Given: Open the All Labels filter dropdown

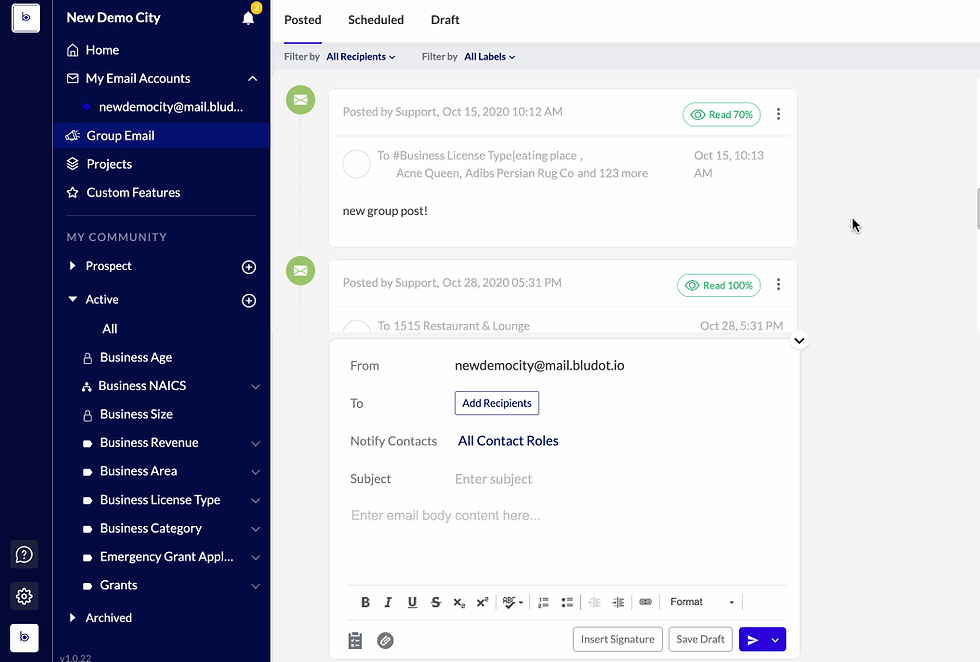Looking at the screenshot, I should 489,57.
